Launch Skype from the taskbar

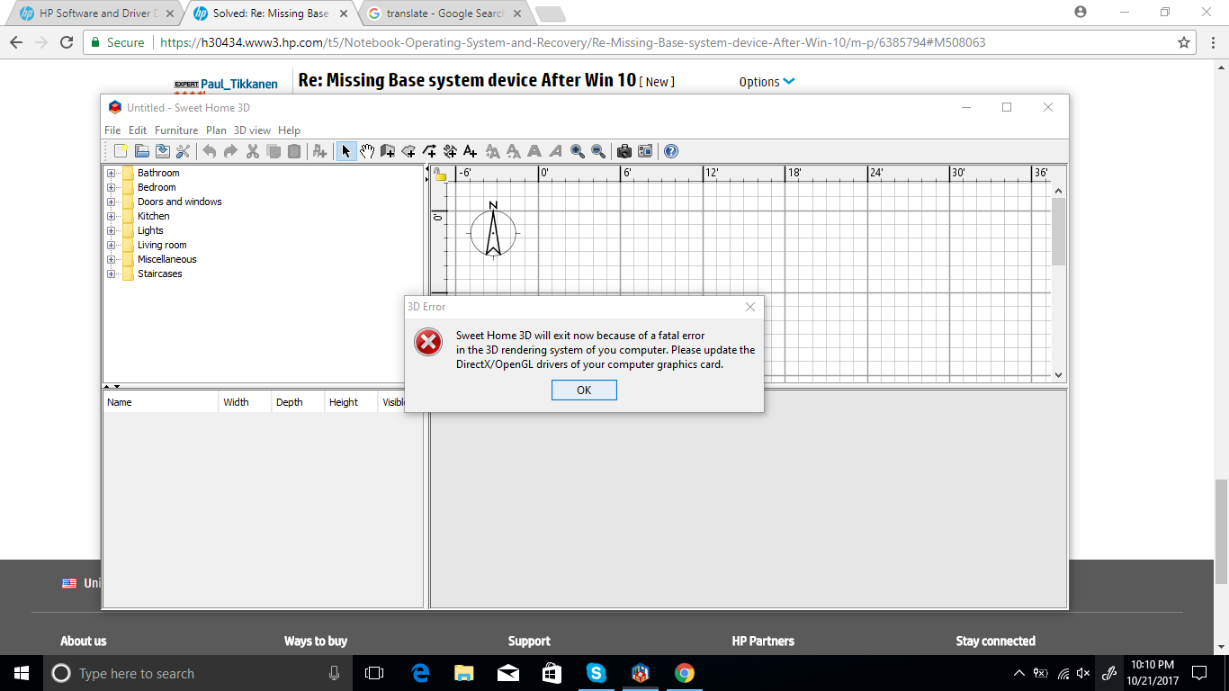(x=596, y=673)
